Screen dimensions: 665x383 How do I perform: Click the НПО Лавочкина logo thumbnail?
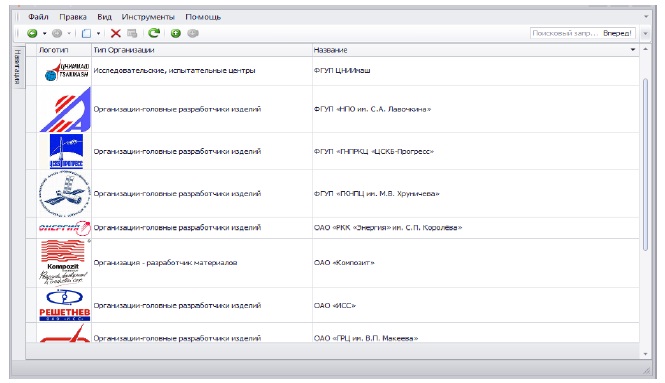(64, 109)
